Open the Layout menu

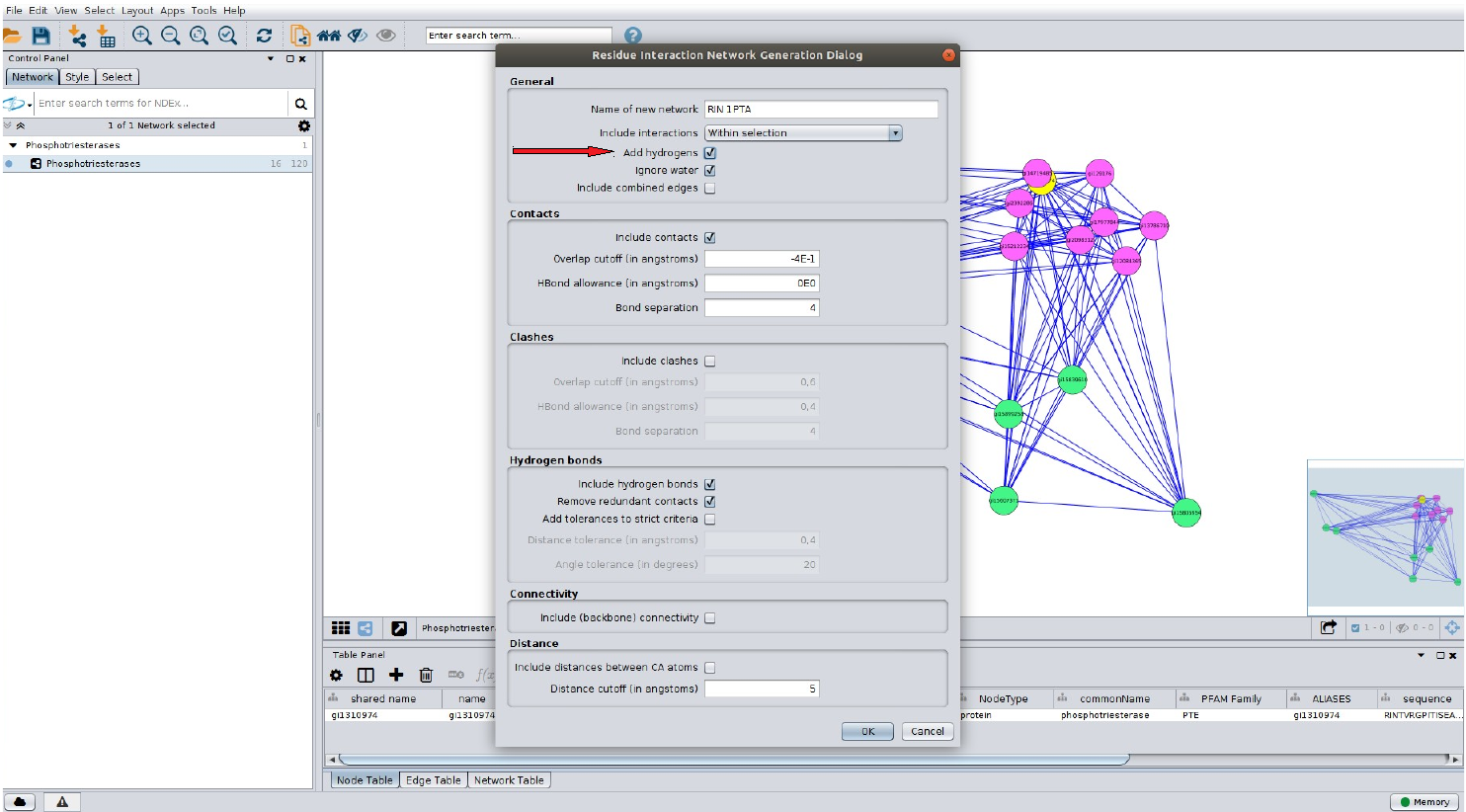(137, 11)
